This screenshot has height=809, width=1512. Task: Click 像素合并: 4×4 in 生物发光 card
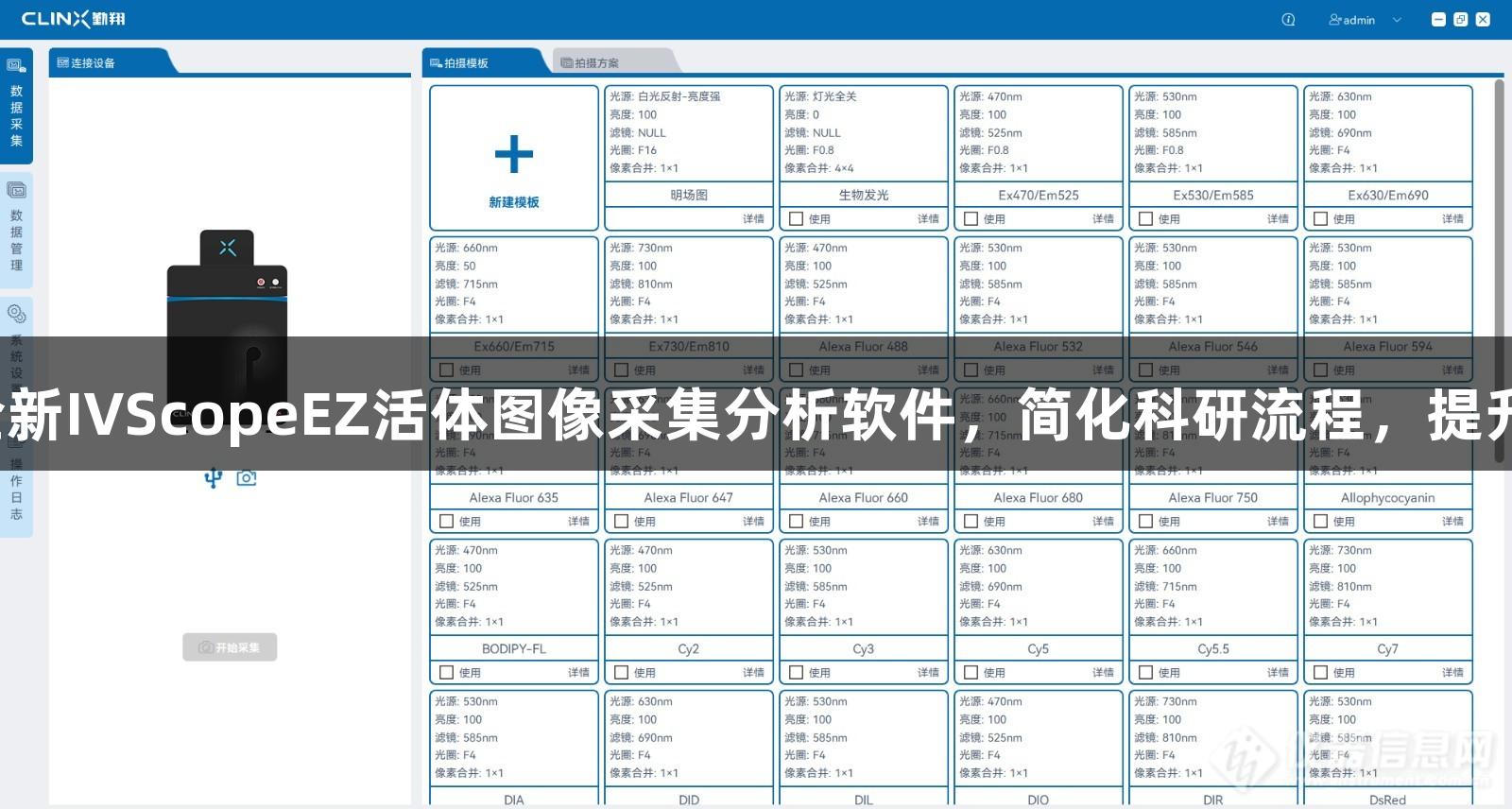[819, 168]
